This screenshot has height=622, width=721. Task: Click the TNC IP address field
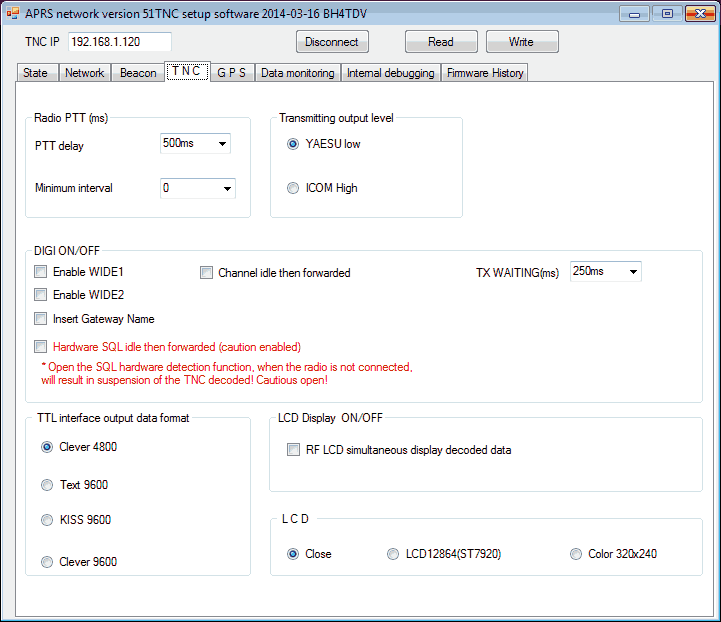(x=119, y=42)
